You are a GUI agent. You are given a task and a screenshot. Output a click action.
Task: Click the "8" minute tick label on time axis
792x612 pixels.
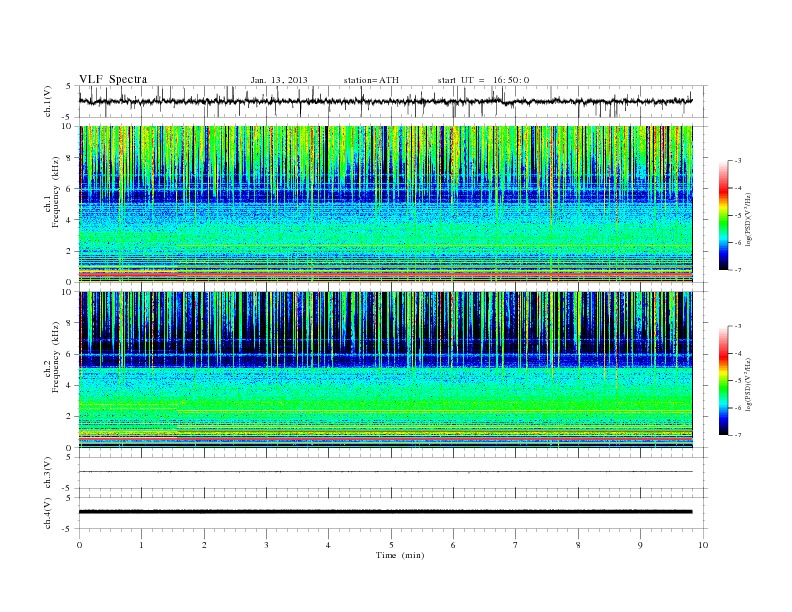pos(578,545)
